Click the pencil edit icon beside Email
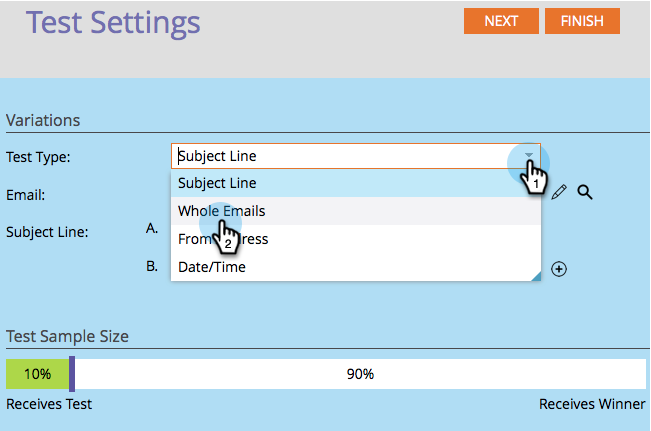 point(559,191)
